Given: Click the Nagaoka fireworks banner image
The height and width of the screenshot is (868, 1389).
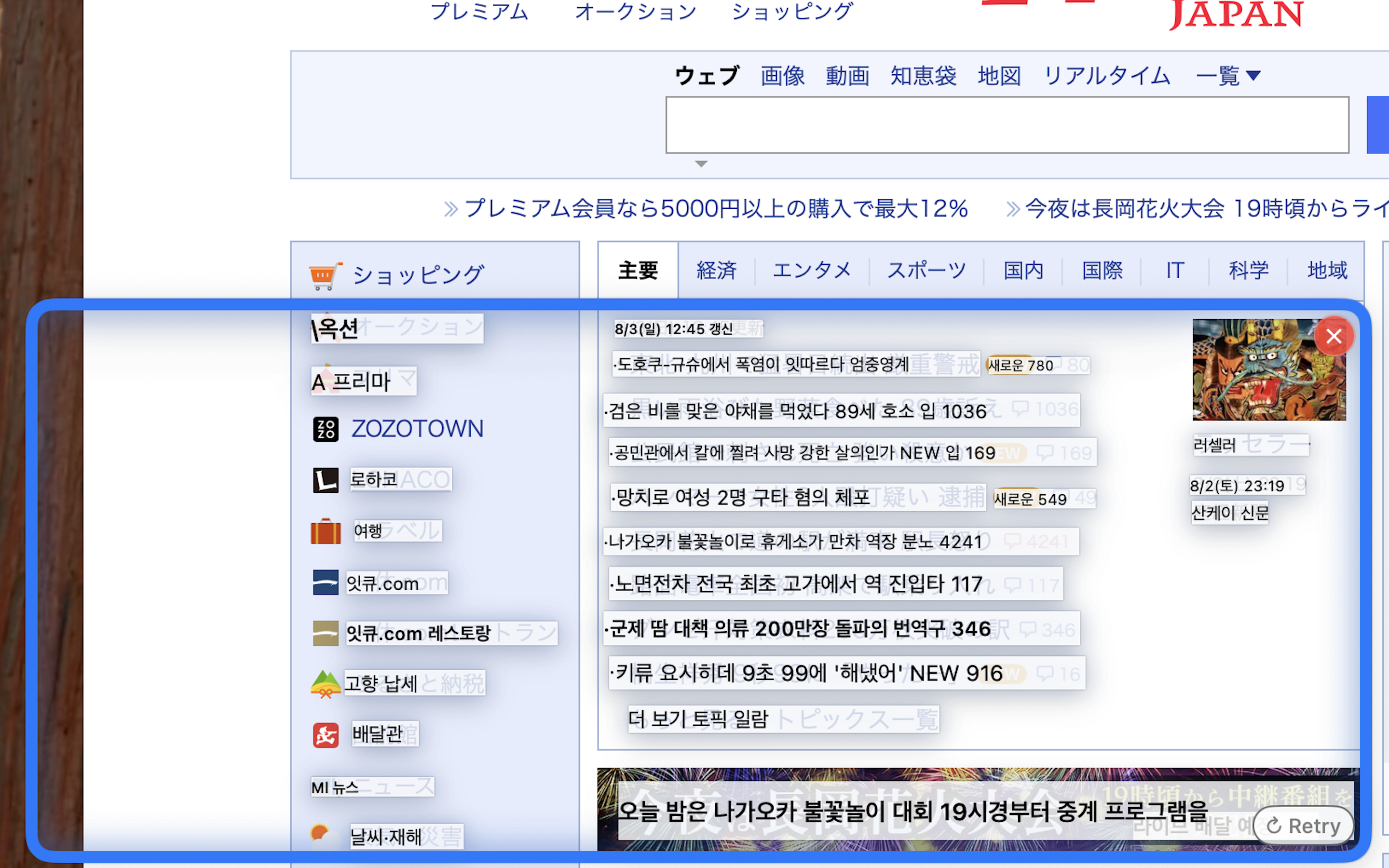Looking at the screenshot, I should click(978, 810).
